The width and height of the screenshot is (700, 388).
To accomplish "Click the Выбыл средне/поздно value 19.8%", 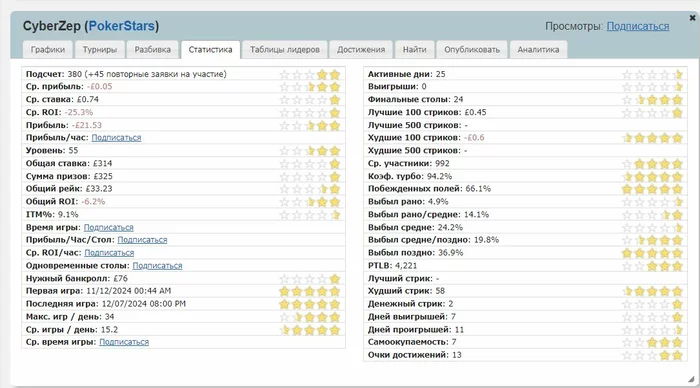I will pos(486,240).
